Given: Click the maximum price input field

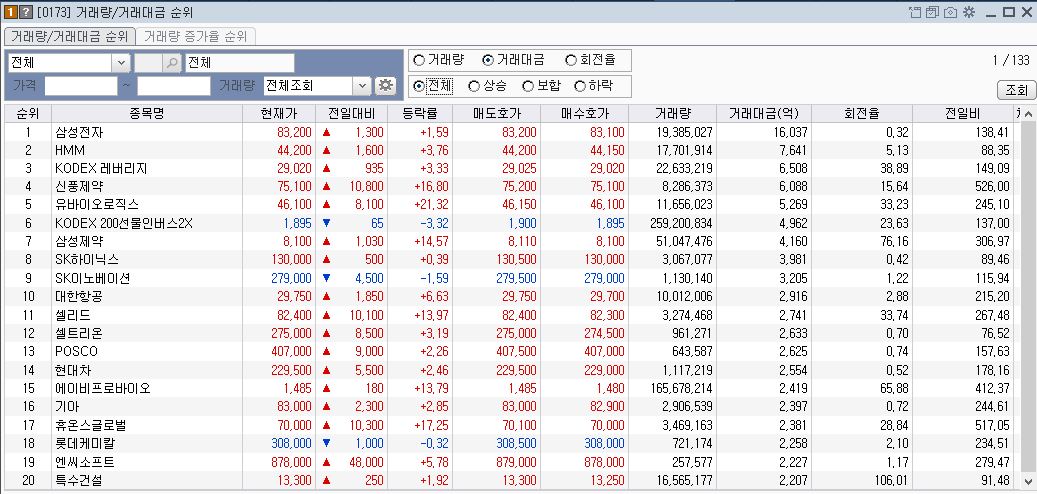Looking at the screenshot, I should 173,85.
